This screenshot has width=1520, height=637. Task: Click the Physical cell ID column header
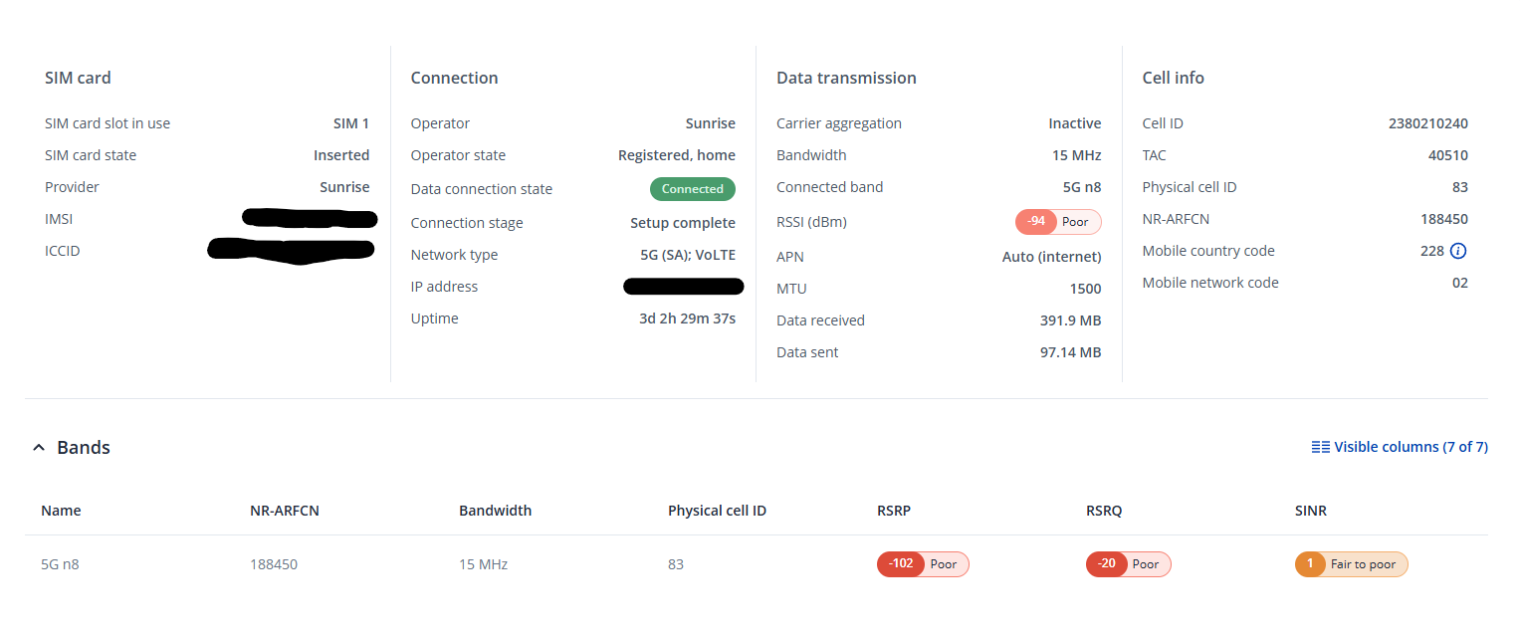[x=717, y=510]
